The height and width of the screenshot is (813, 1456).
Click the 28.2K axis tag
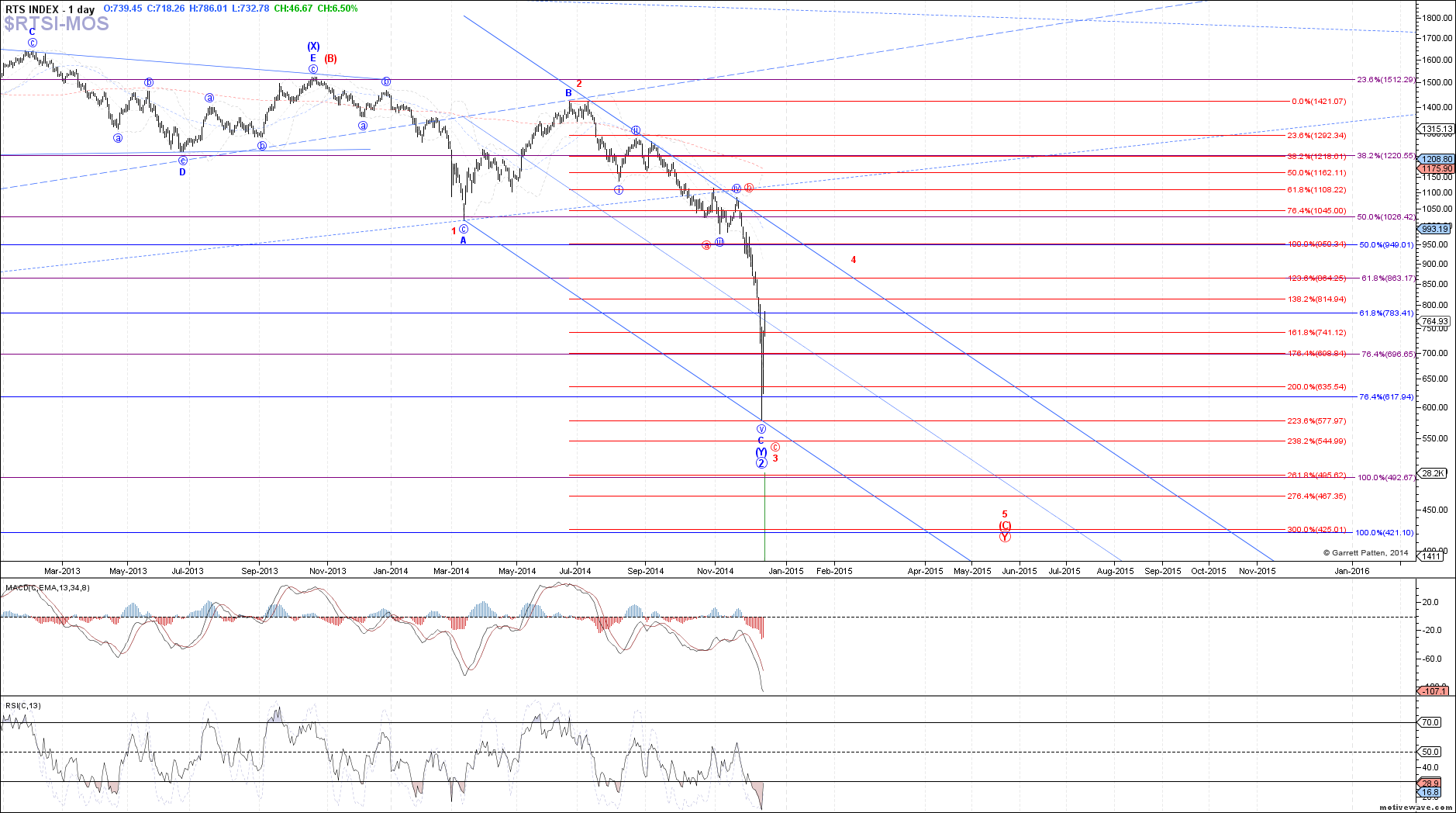pyautogui.click(x=1432, y=473)
